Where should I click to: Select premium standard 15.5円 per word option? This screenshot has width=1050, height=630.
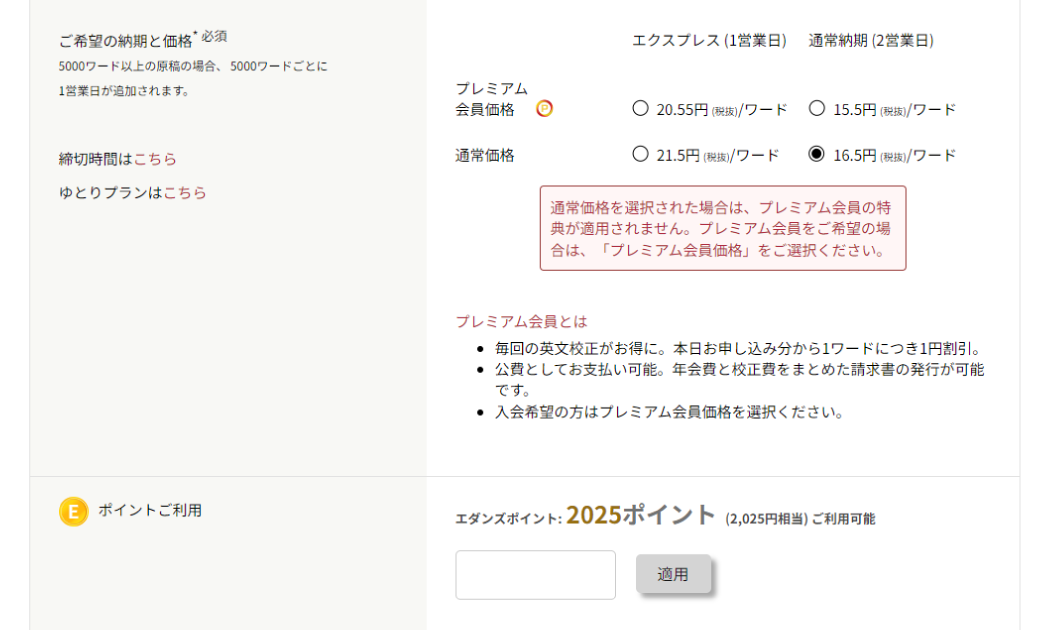(x=816, y=108)
